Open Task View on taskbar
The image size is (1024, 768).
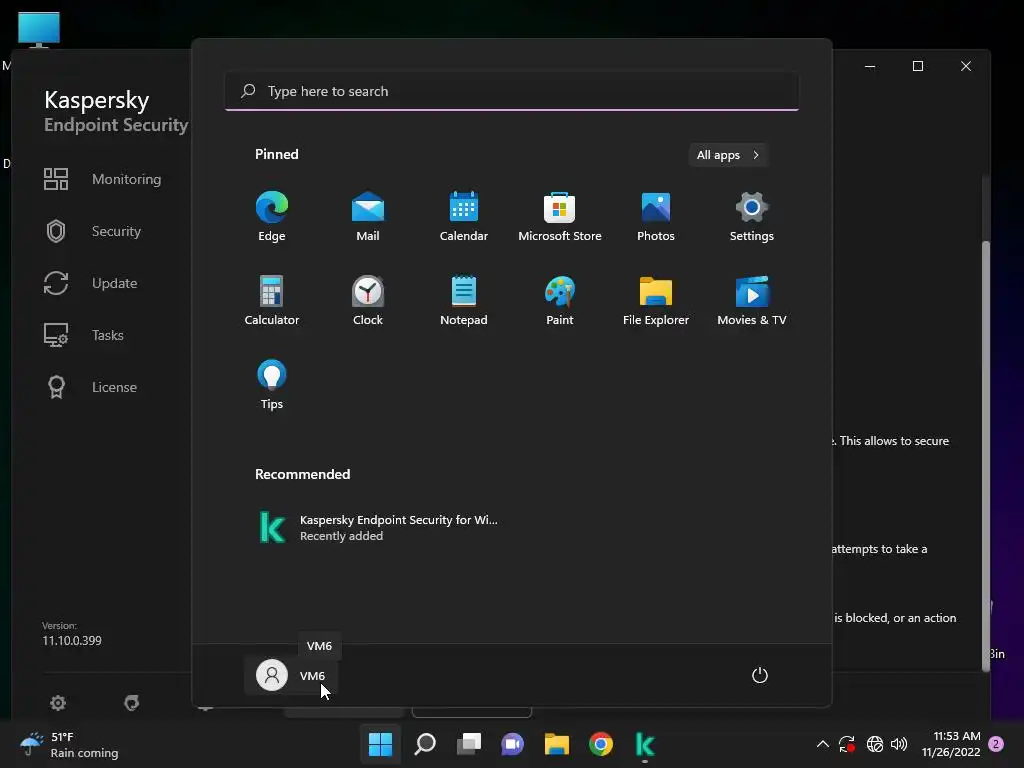point(469,744)
